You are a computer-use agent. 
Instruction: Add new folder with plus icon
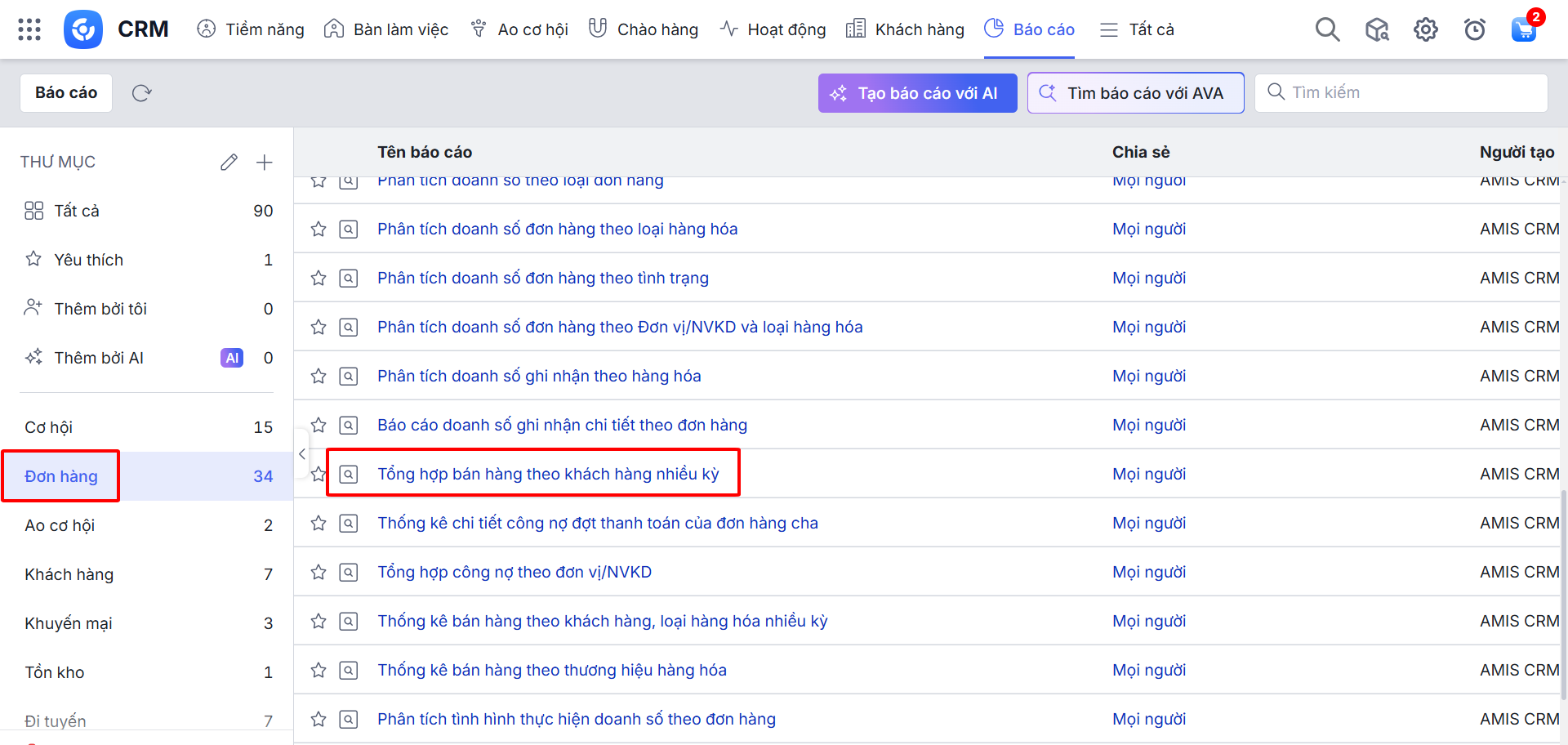tap(264, 163)
